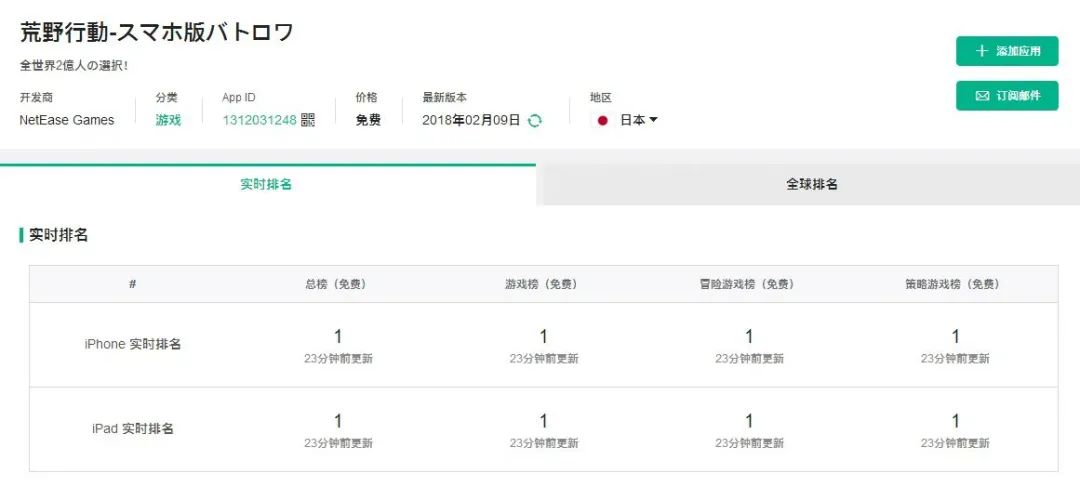This screenshot has width=1080, height=487.
Task: Select the 冒险游戏榜(免费) column header
Action: click(747, 284)
